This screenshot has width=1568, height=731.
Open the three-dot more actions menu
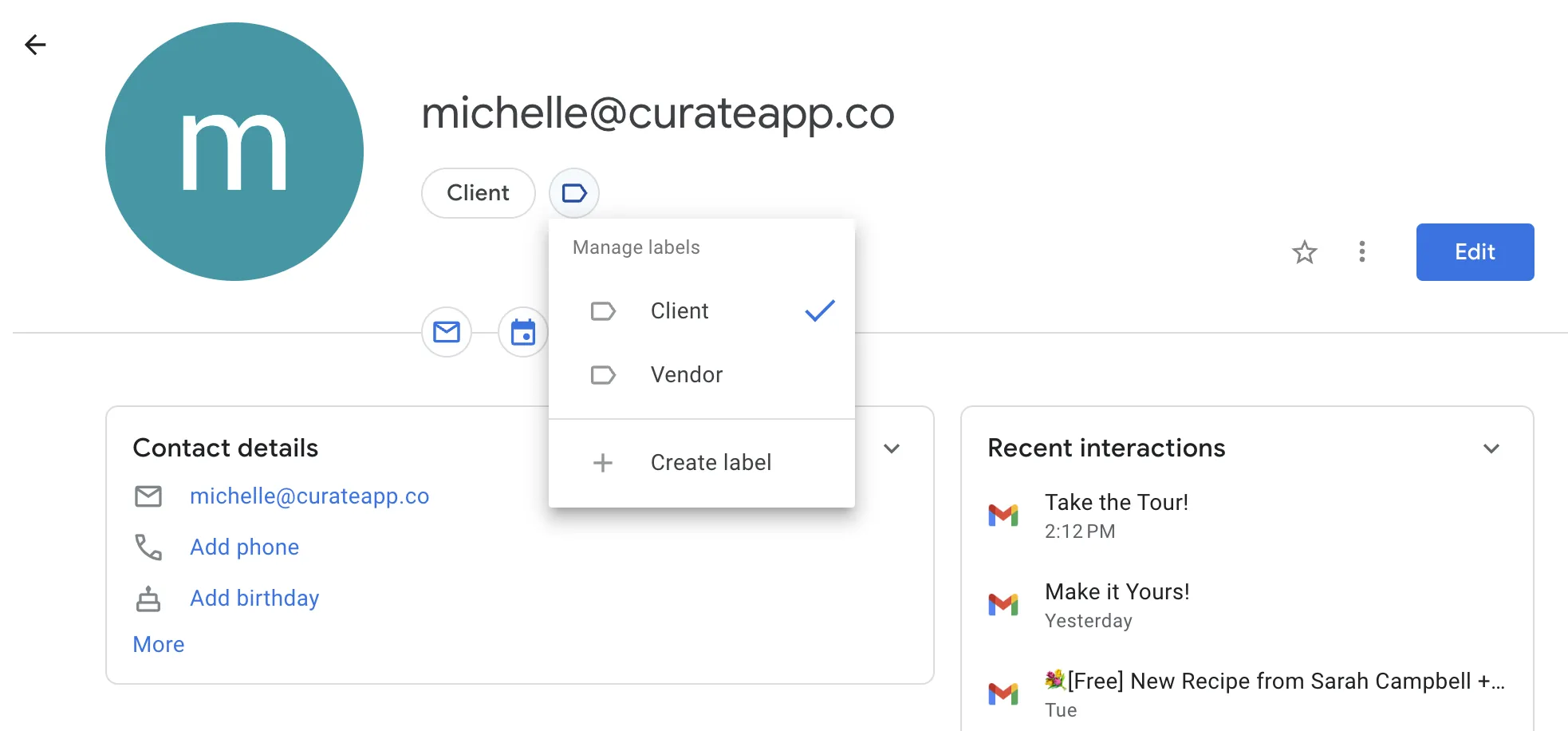(x=1361, y=252)
